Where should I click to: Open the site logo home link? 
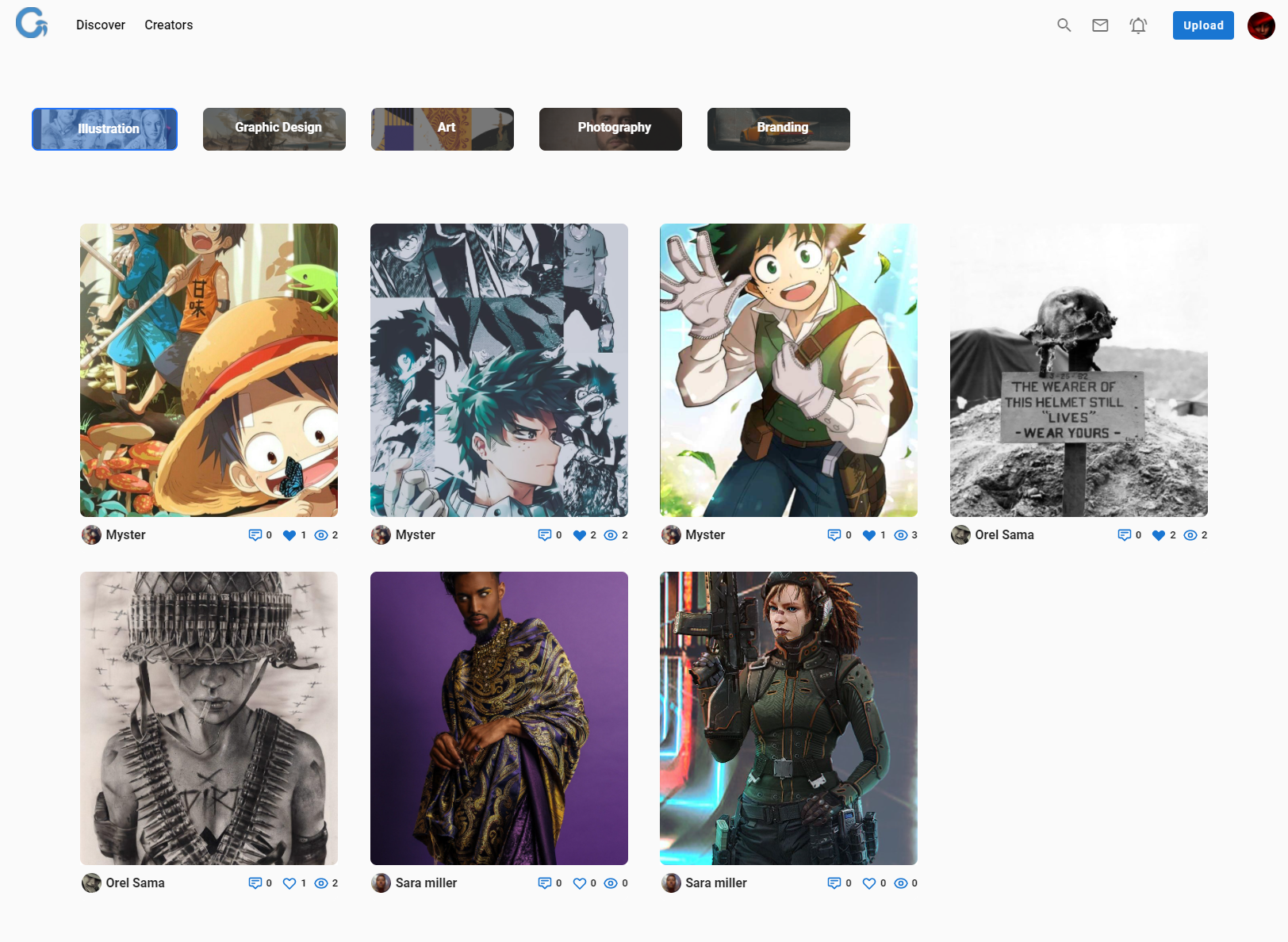click(32, 23)
